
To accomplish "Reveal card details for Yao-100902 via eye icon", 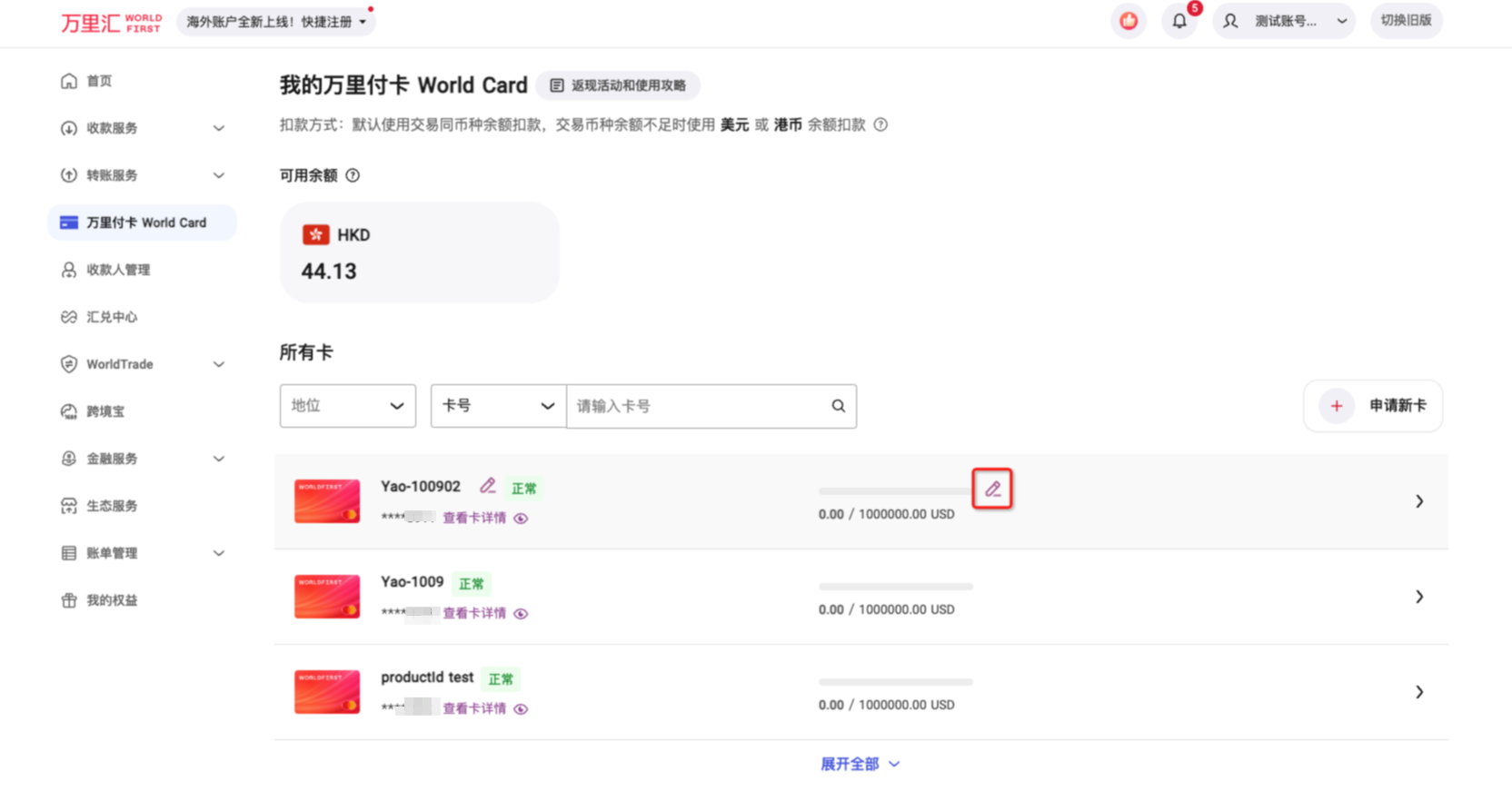I will coord(521,519).
